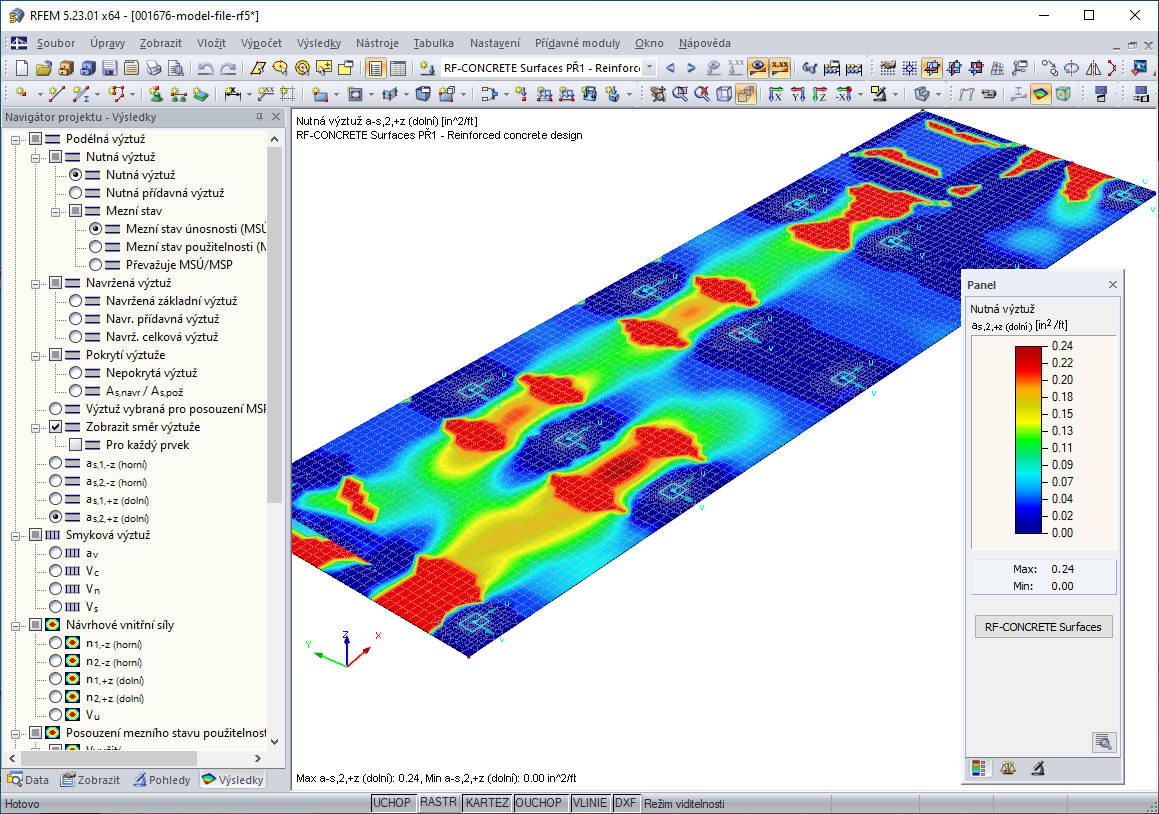
Task: Click navigator horizontal scrollbar right arrow
Action: [257, 759]
